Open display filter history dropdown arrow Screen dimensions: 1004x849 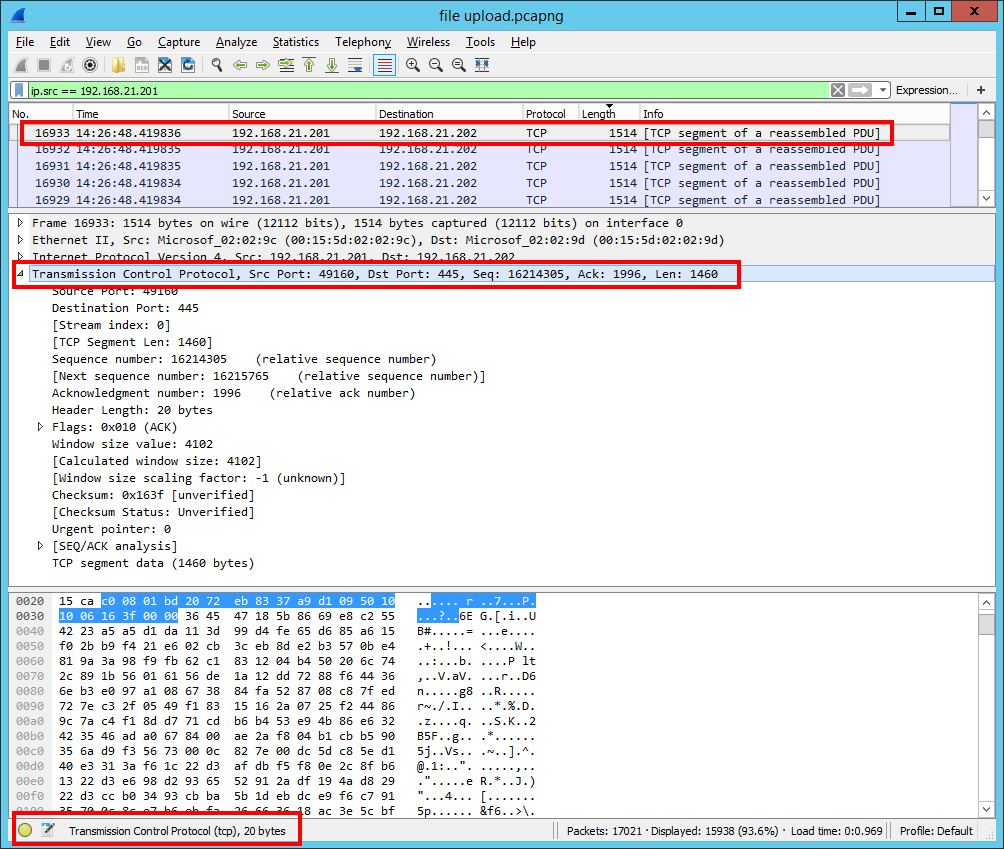883,90
